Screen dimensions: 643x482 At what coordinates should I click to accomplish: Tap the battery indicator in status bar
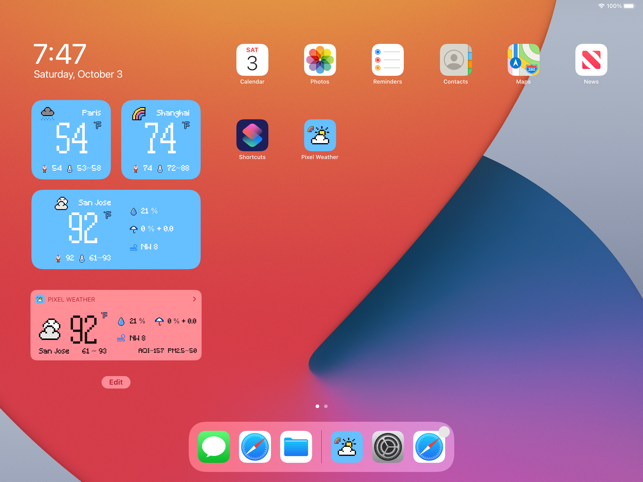[x=629, y=6]
